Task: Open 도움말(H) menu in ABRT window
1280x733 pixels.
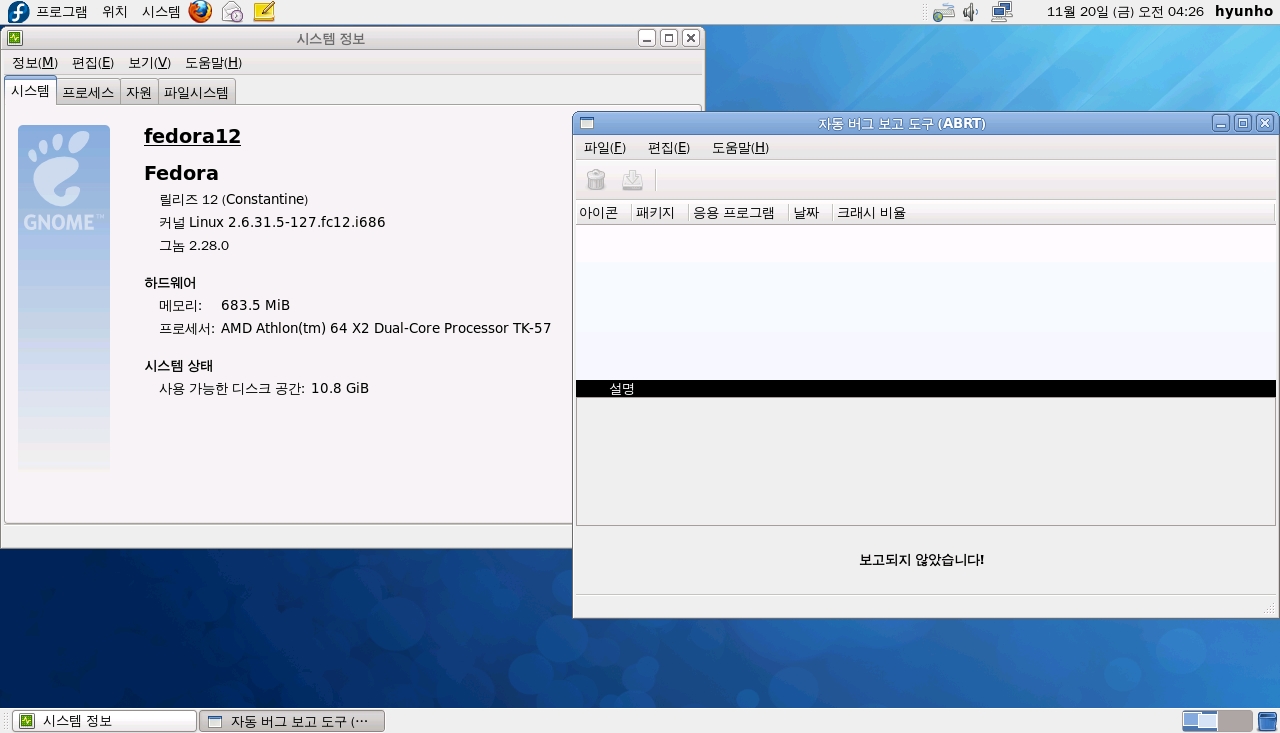Action: (740, 148)
